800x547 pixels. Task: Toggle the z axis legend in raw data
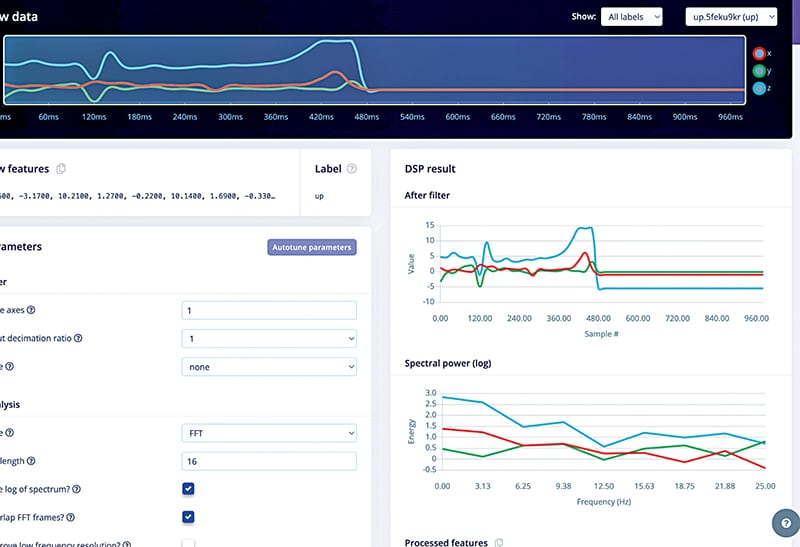(x=760, y=90)
